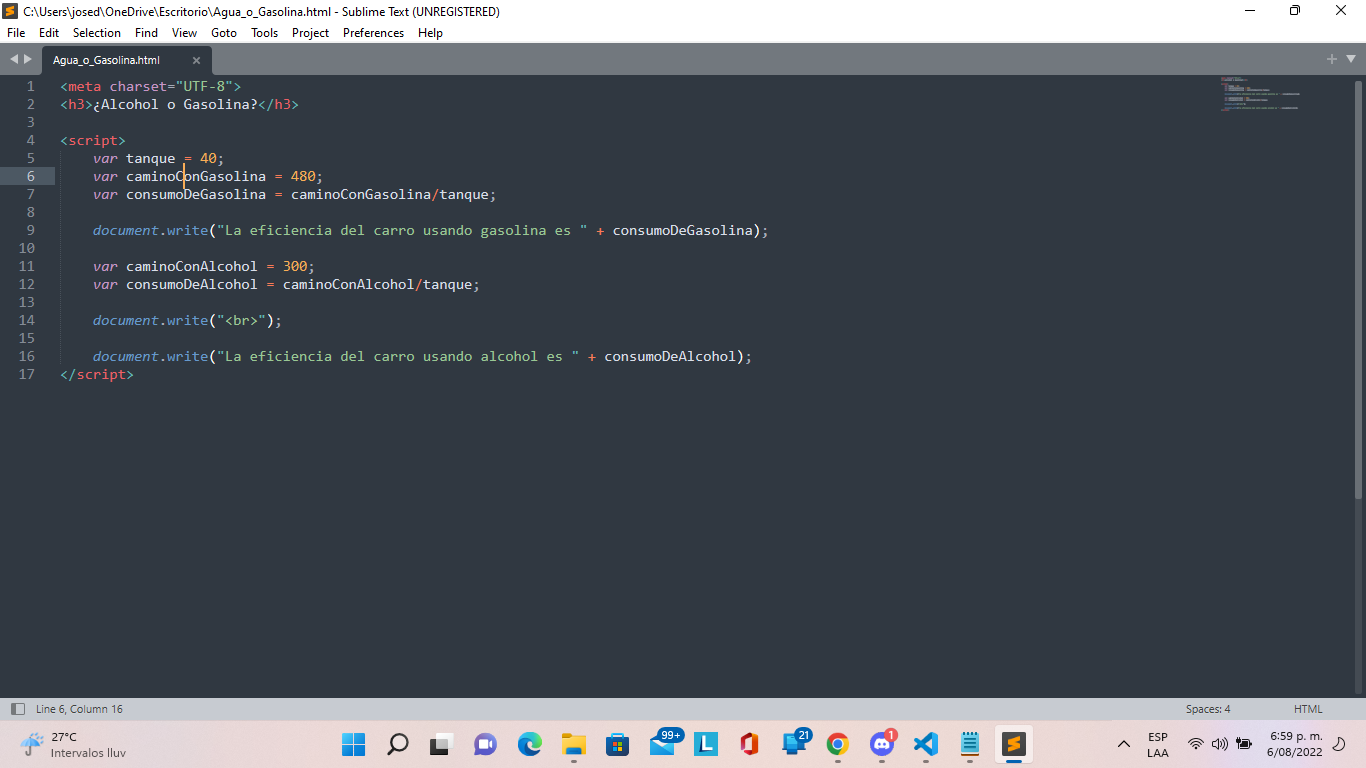This screenshot has height=768, width=1366.
Task: Switch the ESP LAA input language
Action: [1158, 744]
